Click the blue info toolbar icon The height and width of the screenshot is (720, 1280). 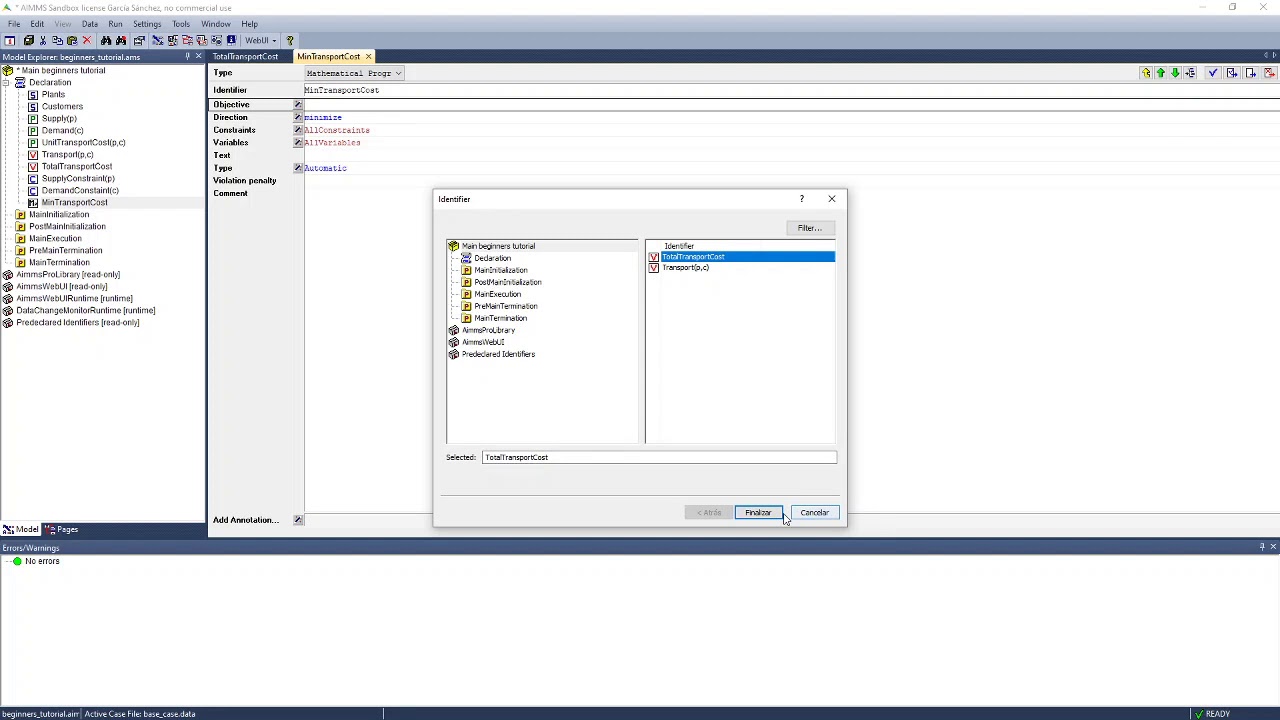point(231,41)
